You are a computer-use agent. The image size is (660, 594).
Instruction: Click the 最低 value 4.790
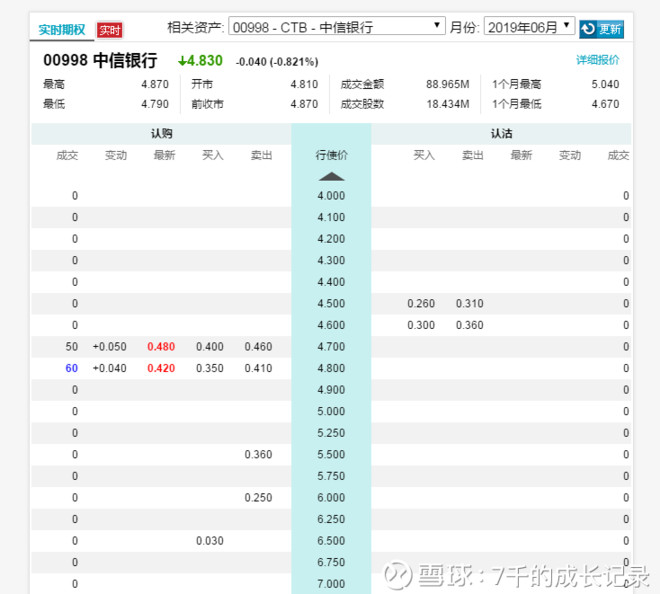(x=155, y=104)
